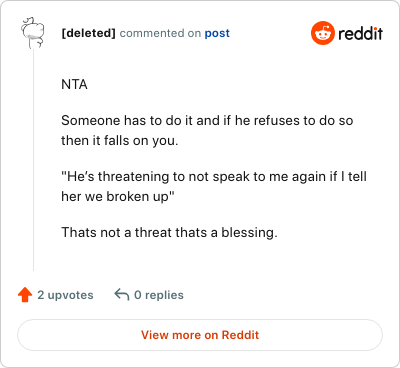This screenshot has width=400, height=368.
Task: Click the orange upvote arrow icon
Action: (x=25, y=295)
